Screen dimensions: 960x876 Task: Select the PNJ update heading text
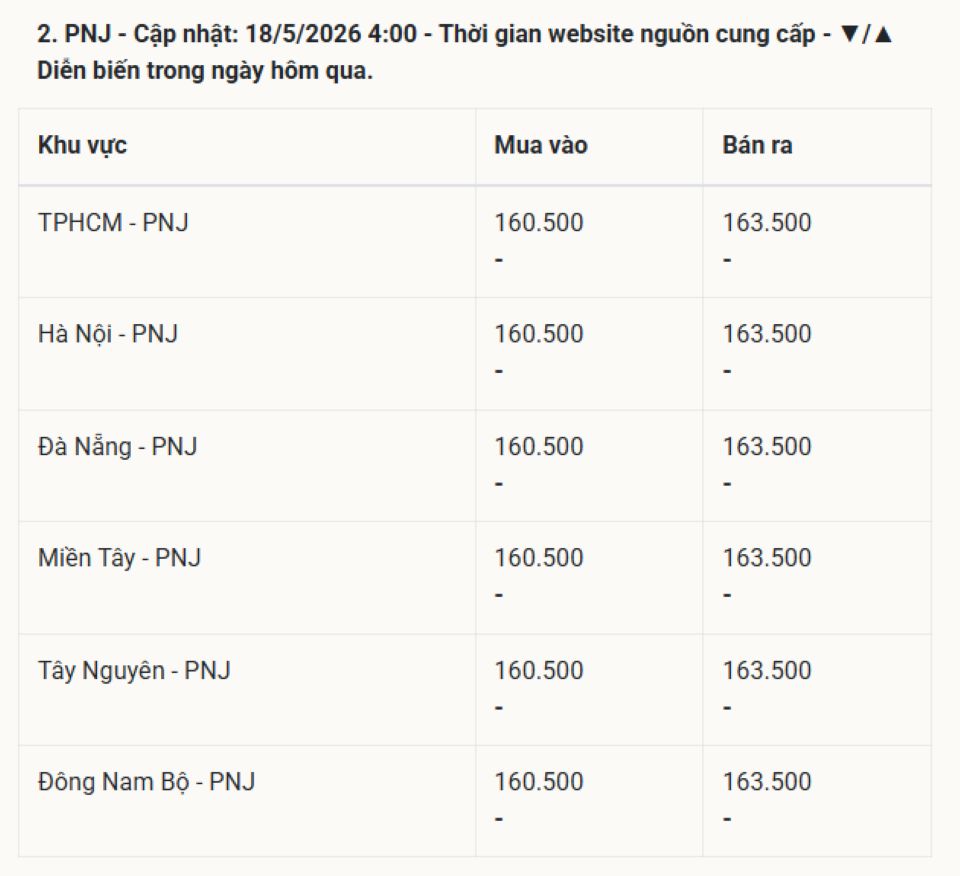point(465,52)
